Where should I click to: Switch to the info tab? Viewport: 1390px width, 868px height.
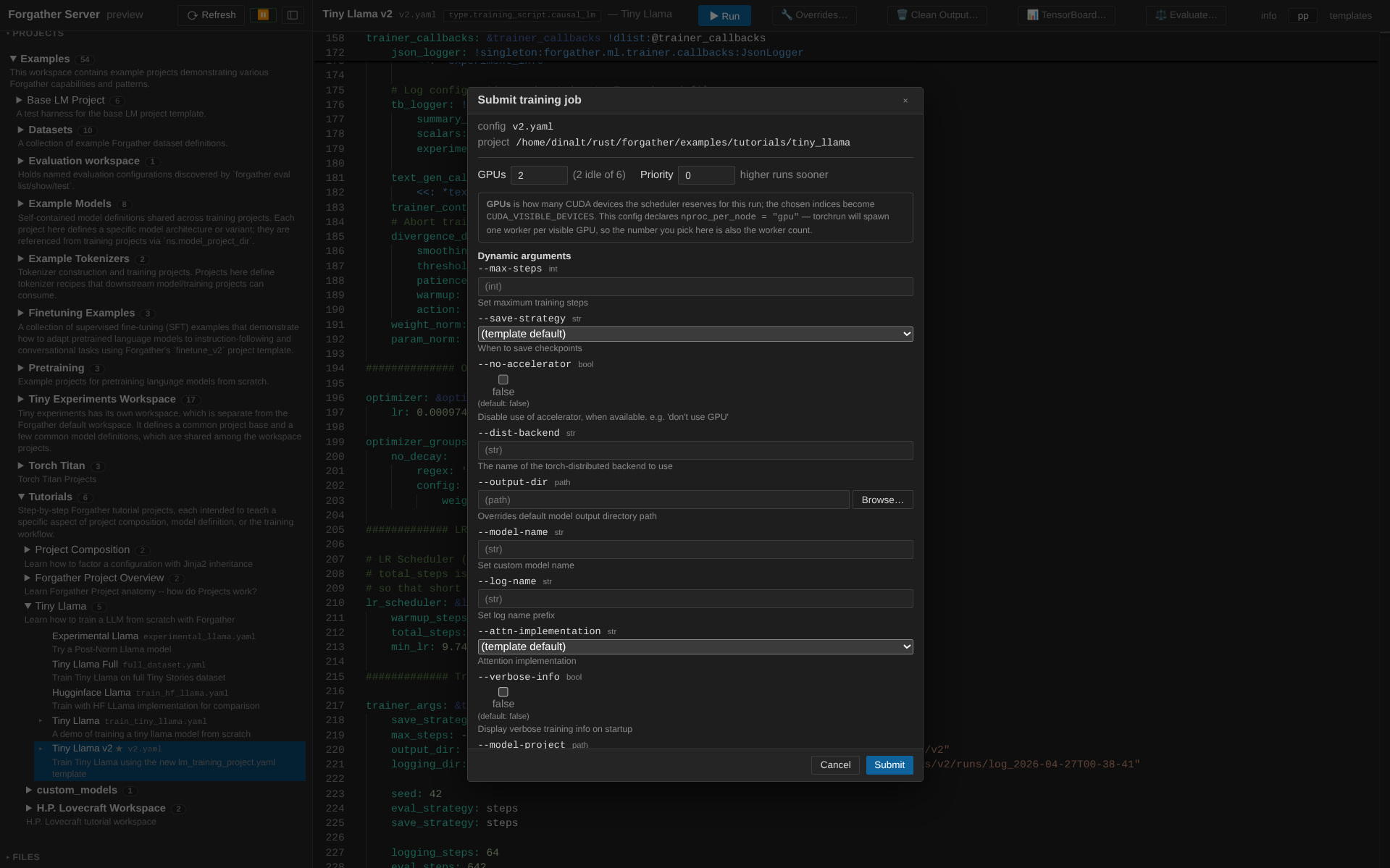tap(1268, 15)
